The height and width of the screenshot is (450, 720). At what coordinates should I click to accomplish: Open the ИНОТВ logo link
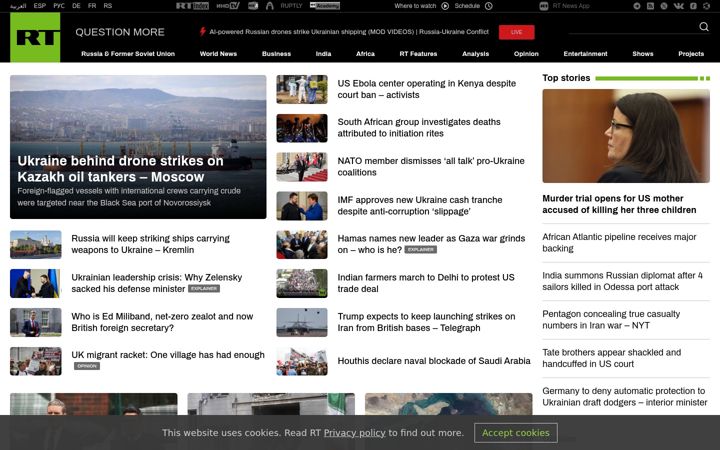(x=228, y=6)
